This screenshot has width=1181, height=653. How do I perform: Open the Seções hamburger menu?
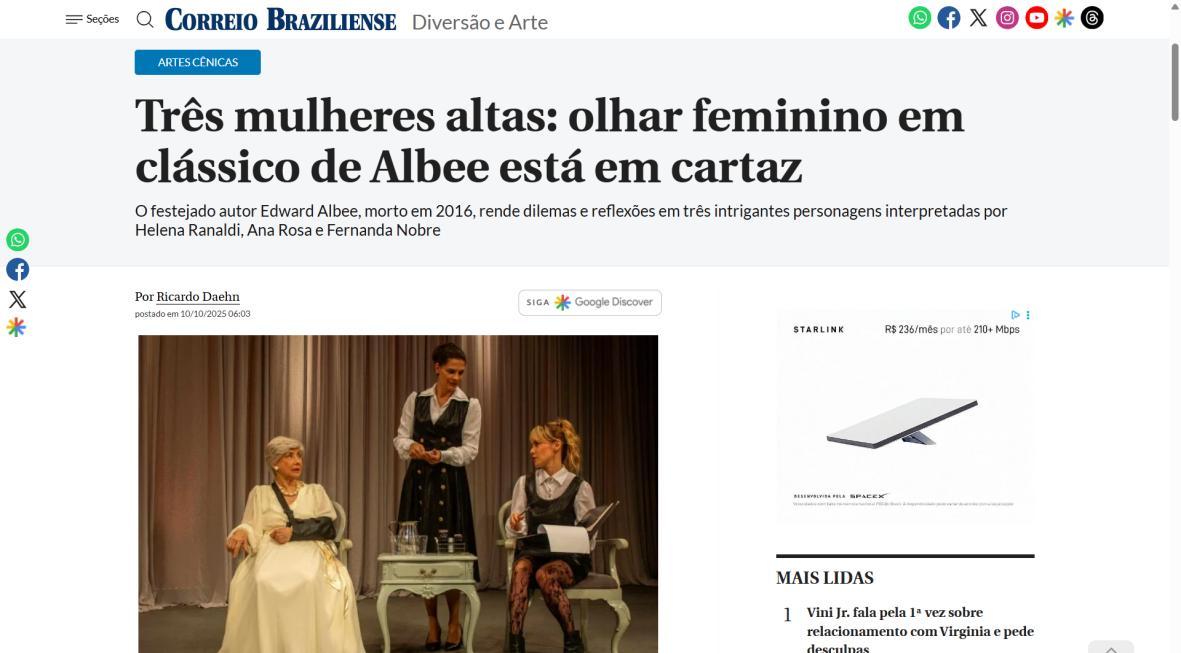[92, 19]
